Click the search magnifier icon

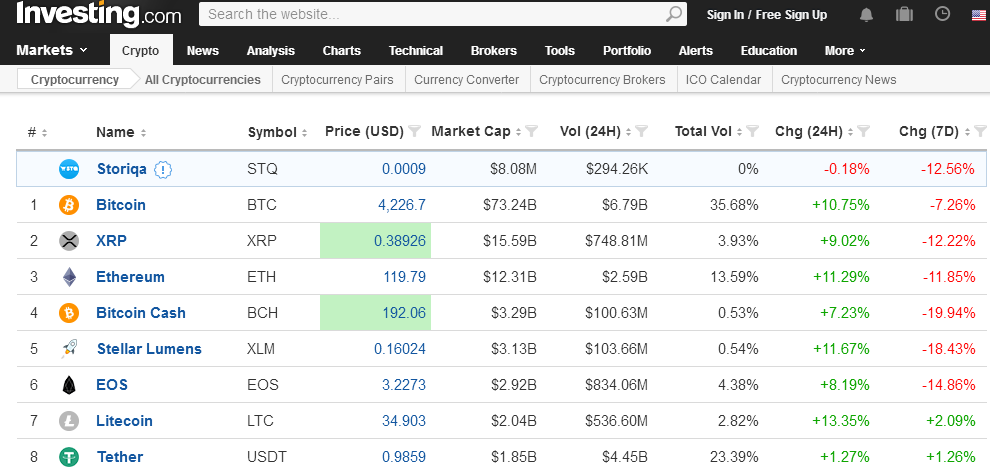point(675,14)
